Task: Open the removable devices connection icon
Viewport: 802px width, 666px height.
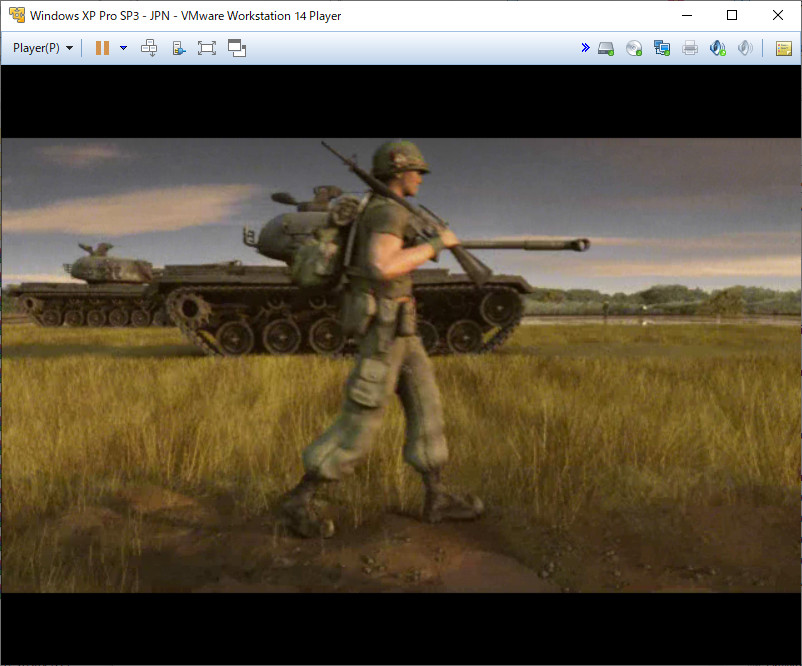Action: click(179, 48)
